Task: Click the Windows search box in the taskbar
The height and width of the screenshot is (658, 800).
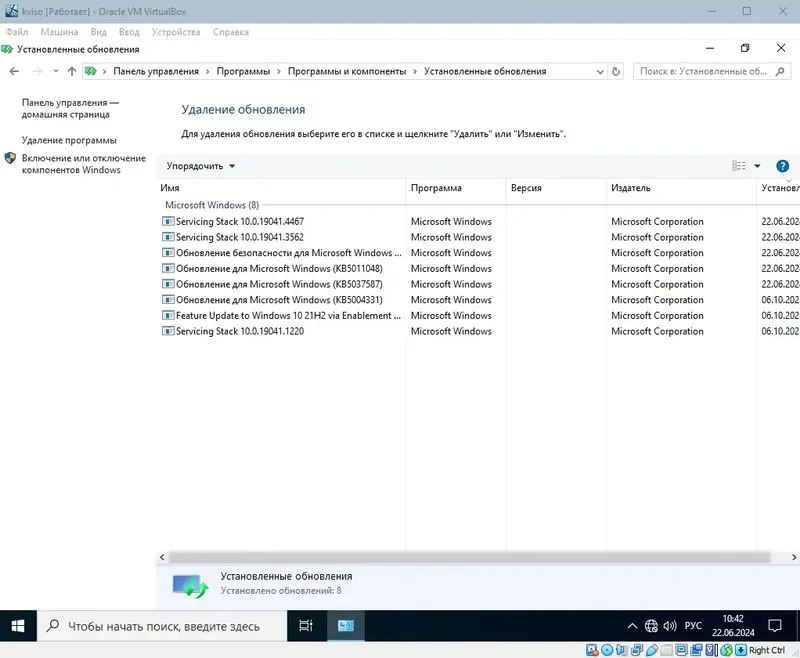Action: [x=160, y=625]
